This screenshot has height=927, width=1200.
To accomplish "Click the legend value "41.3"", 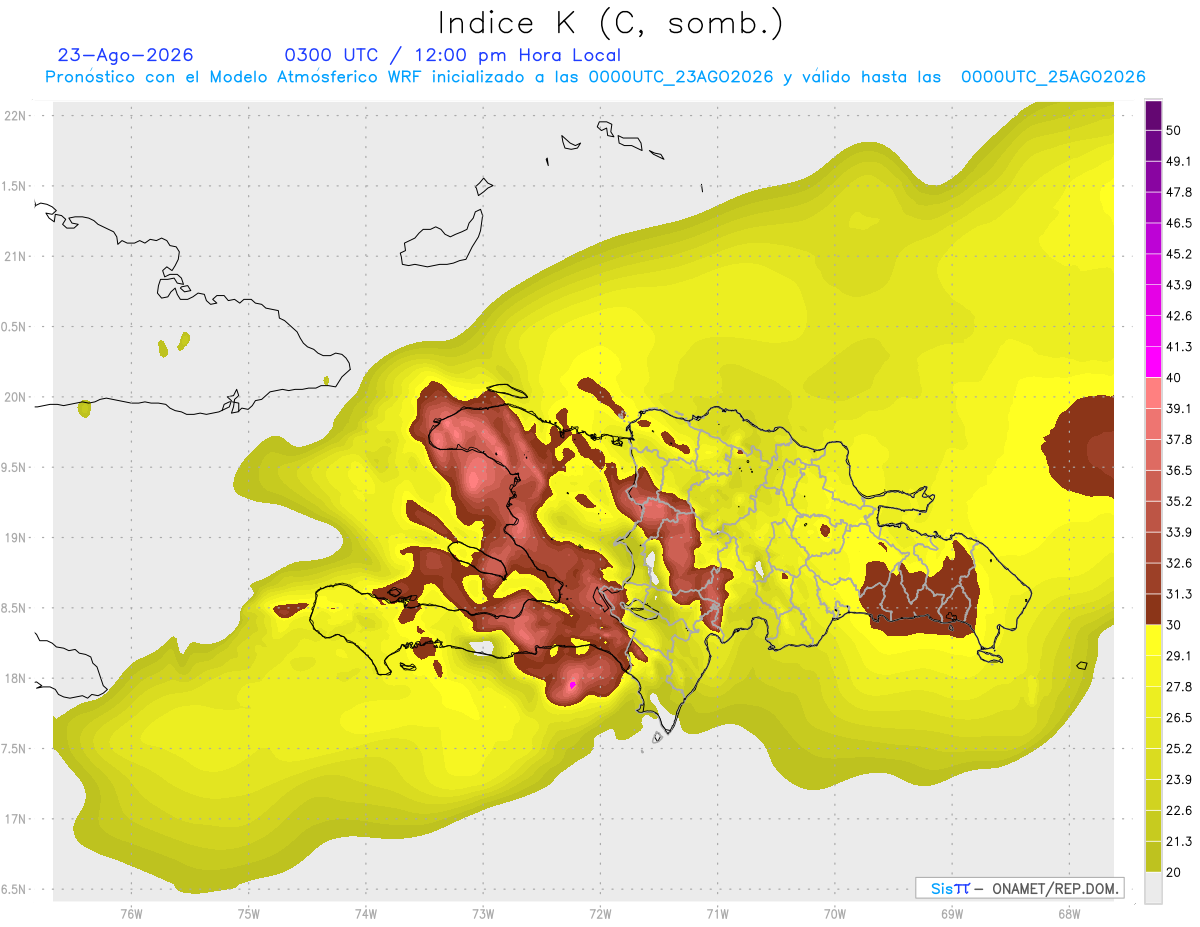I will (1180, 347).
